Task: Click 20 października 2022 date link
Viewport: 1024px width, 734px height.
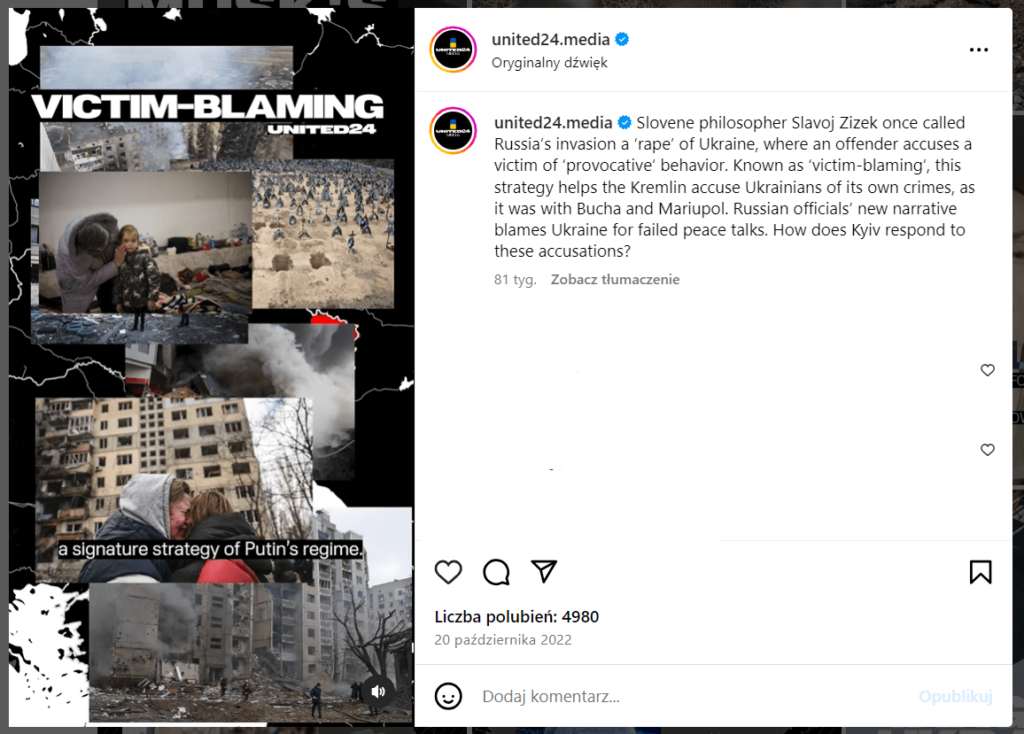Action: pos(503,640)
